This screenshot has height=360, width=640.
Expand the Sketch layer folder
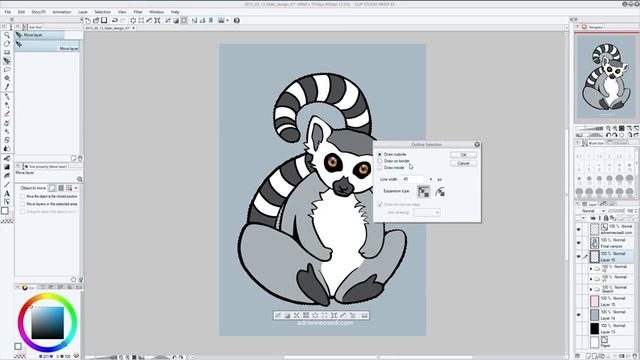591,289
